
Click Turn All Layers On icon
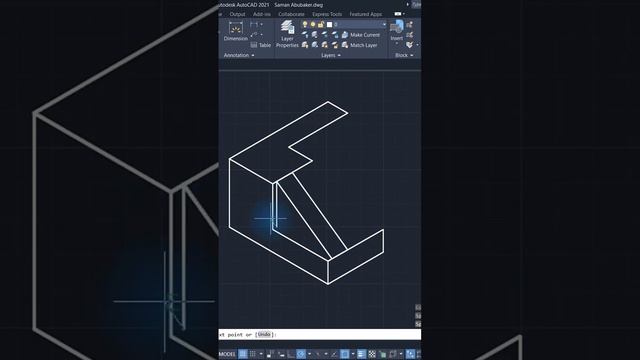pos(304,45)
